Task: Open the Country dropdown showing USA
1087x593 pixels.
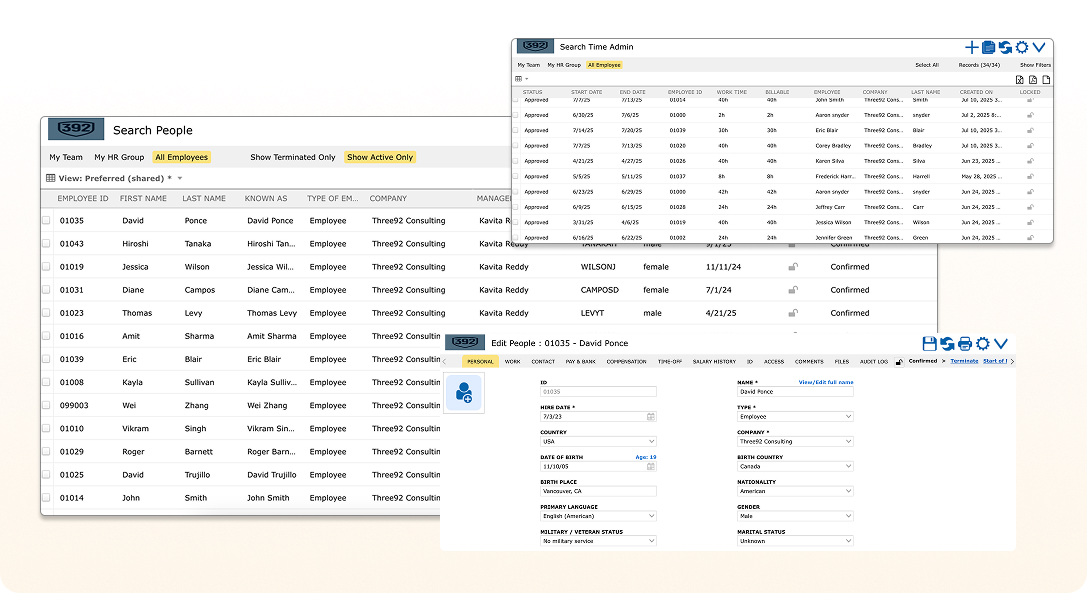Action: (598, 442)
